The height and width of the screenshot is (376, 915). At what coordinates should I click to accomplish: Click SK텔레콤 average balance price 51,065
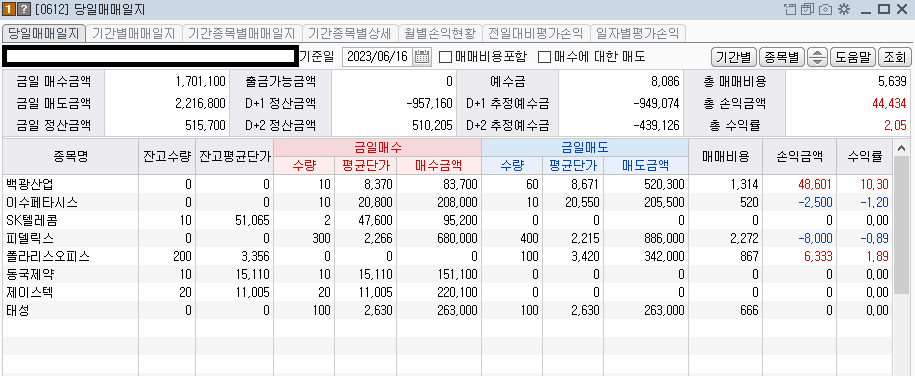[x=254, y=221]
